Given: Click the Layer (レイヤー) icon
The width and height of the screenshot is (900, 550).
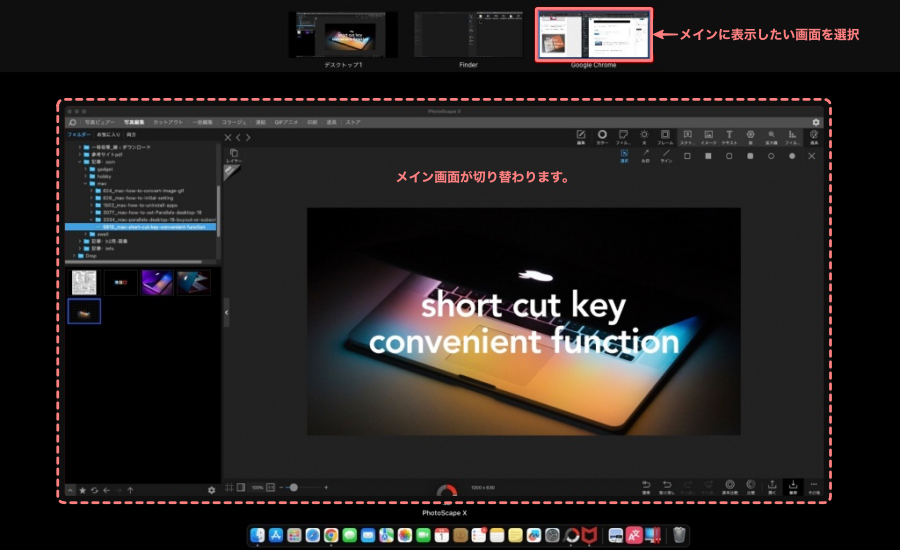Looking at the screenshot, I should coord(233,155).
